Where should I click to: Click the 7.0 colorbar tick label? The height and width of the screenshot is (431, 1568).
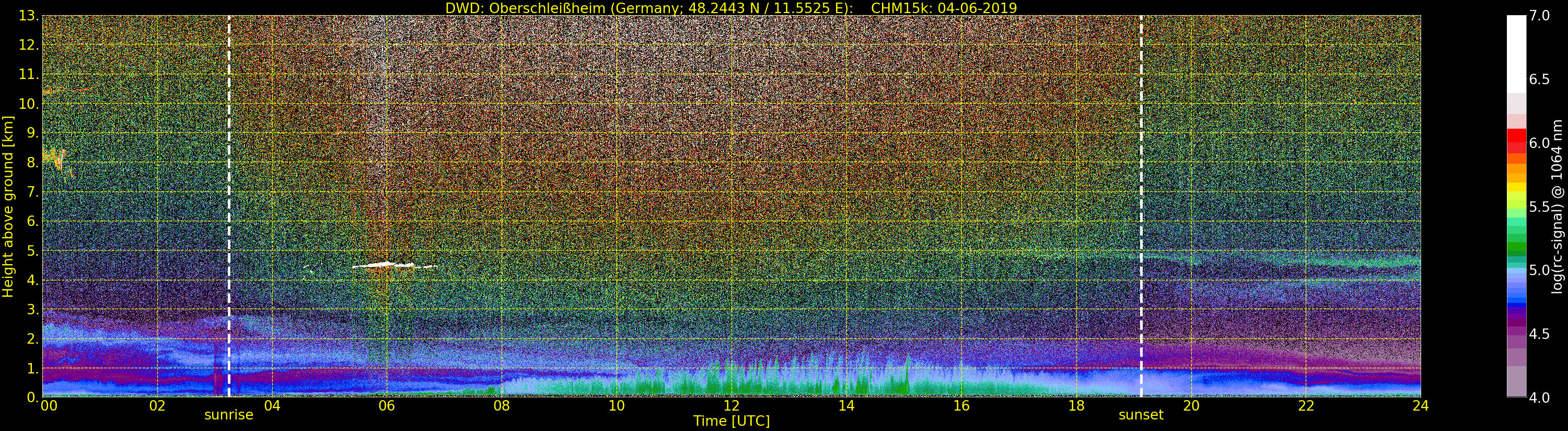(1539, 16)
